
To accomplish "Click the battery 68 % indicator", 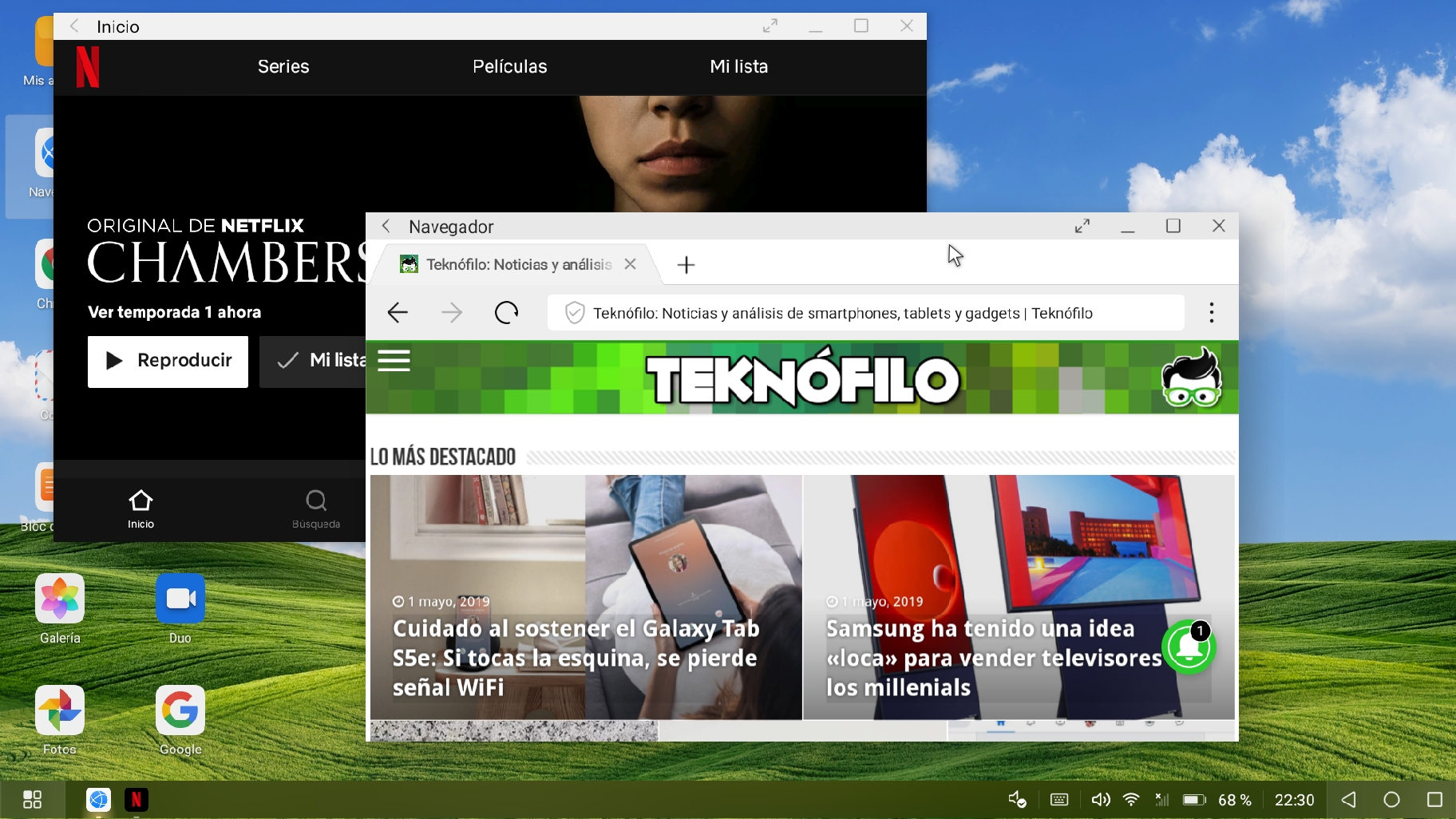I will [1217, 800].
